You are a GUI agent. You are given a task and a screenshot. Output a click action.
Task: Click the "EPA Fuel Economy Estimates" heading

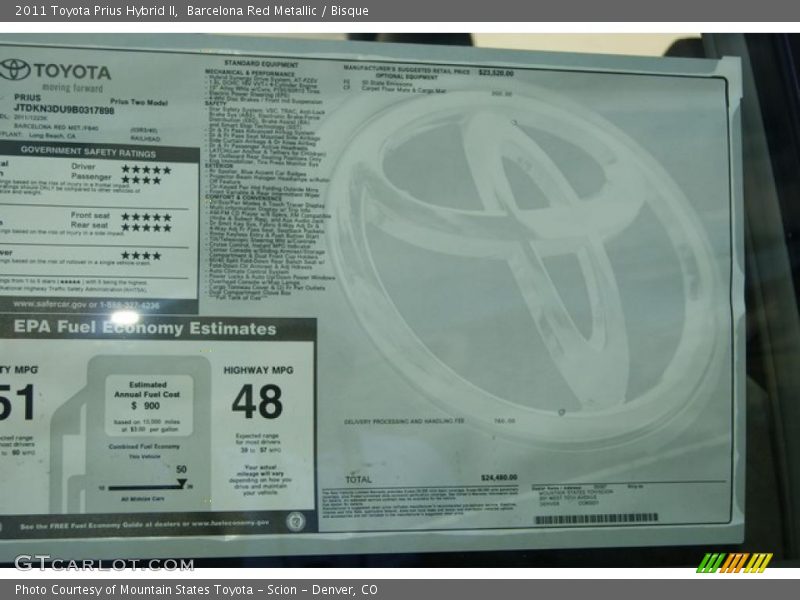click(145, 328)
